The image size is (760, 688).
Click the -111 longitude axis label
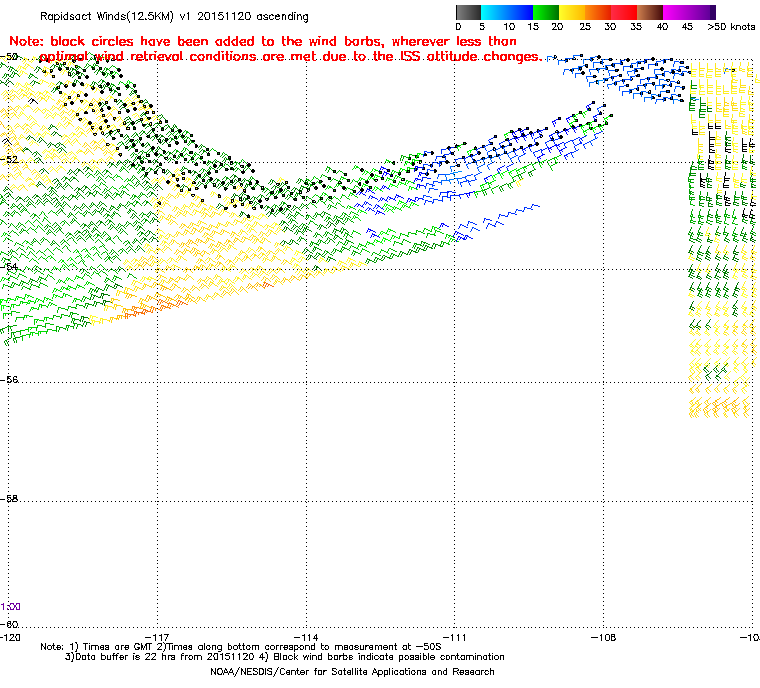coord(455,638)
